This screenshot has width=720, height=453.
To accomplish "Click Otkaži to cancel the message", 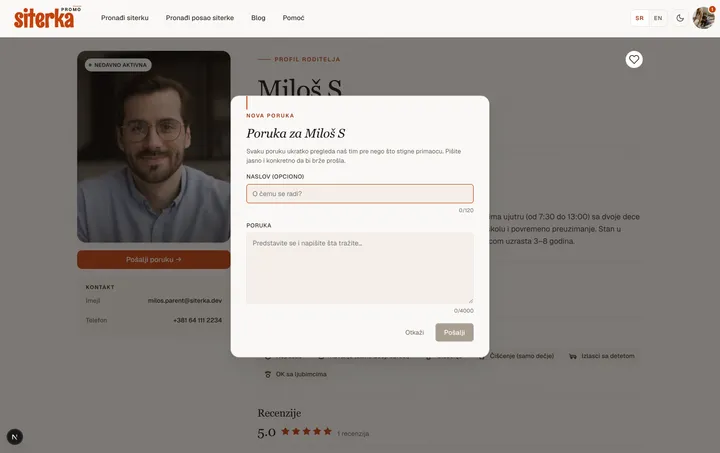I will click(414, 332).
